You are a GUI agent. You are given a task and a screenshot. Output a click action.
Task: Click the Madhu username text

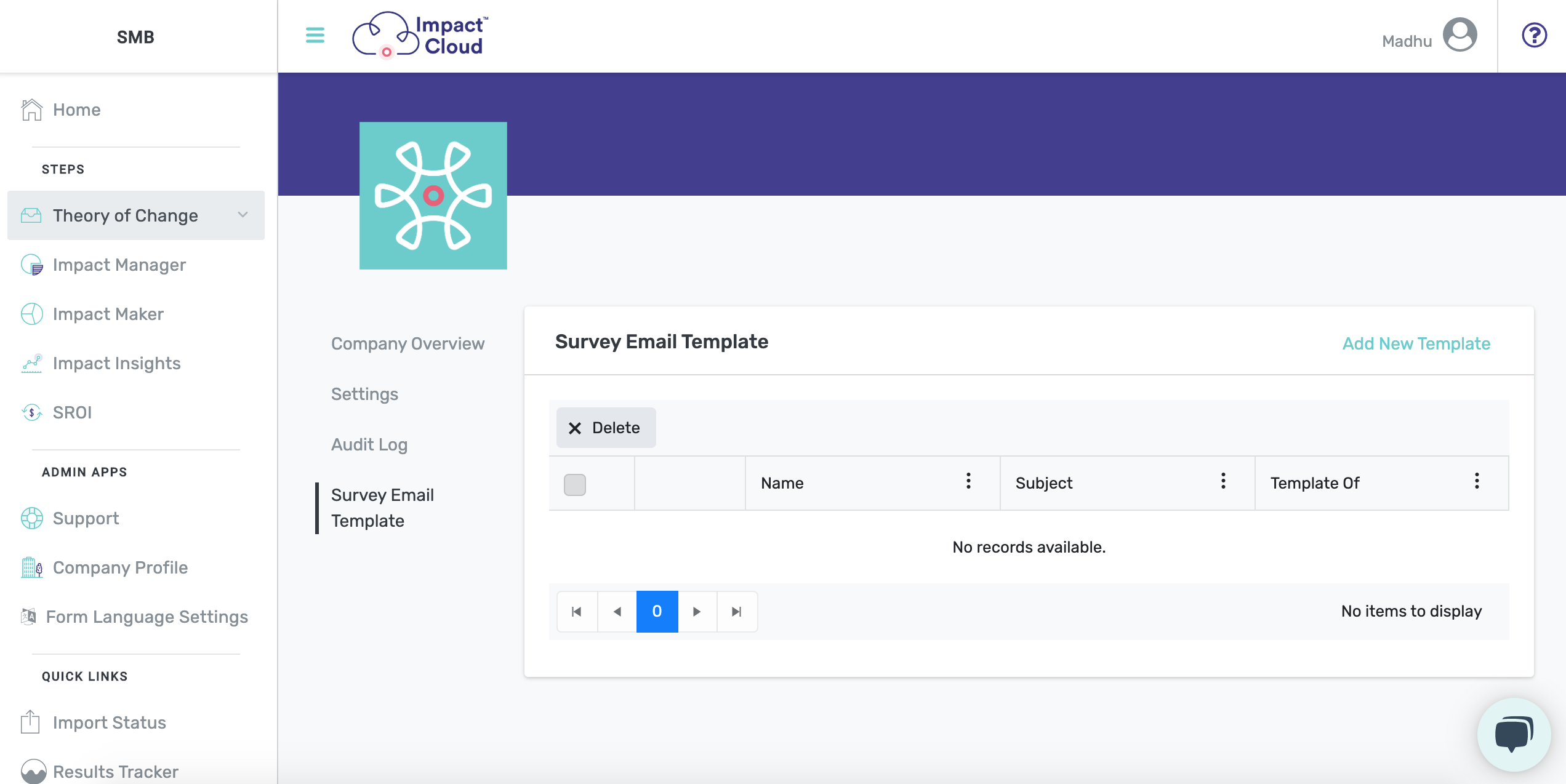click(x=1407, y=41)
